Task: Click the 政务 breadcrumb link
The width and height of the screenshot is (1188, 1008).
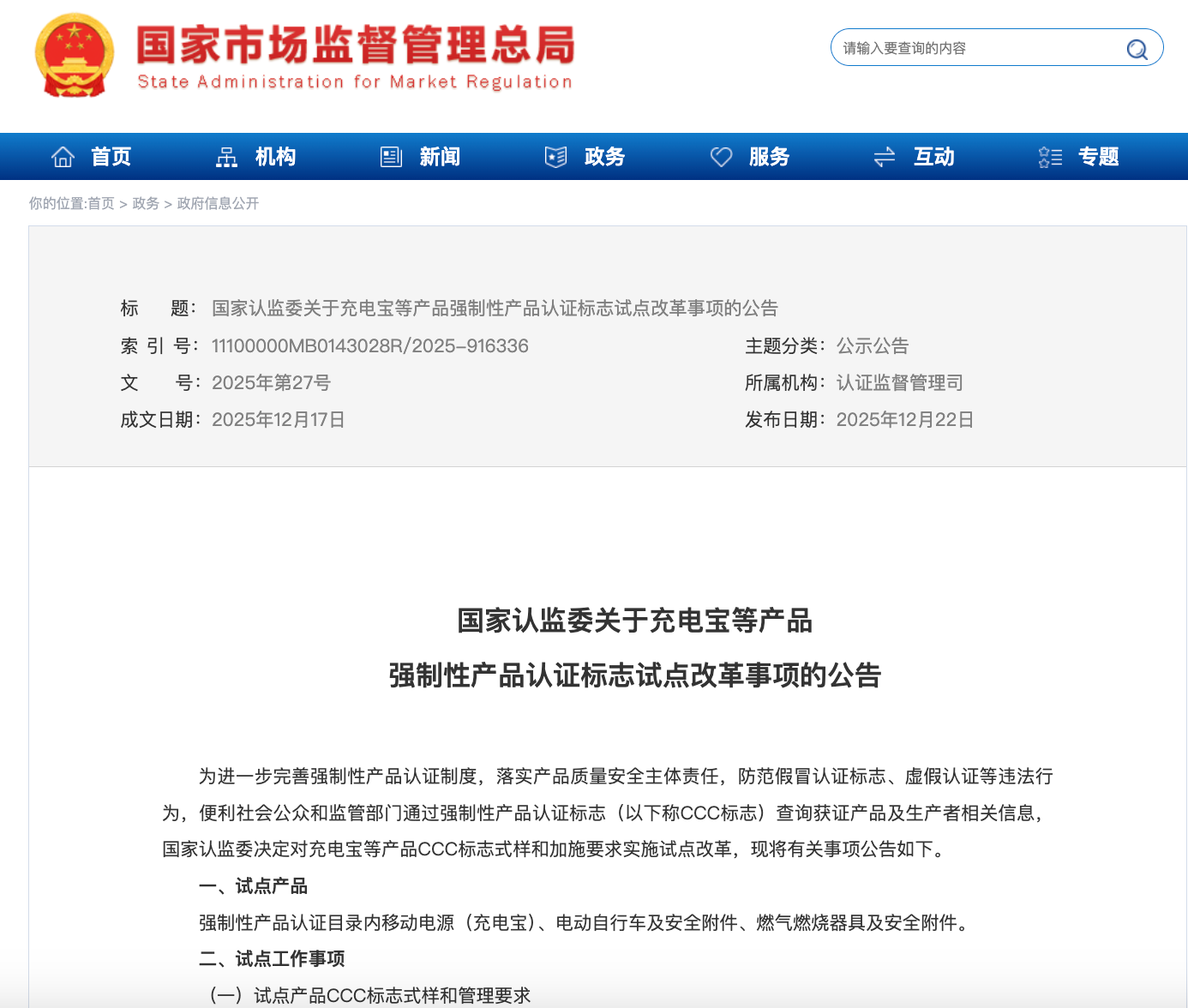Action: pos(146,204)
